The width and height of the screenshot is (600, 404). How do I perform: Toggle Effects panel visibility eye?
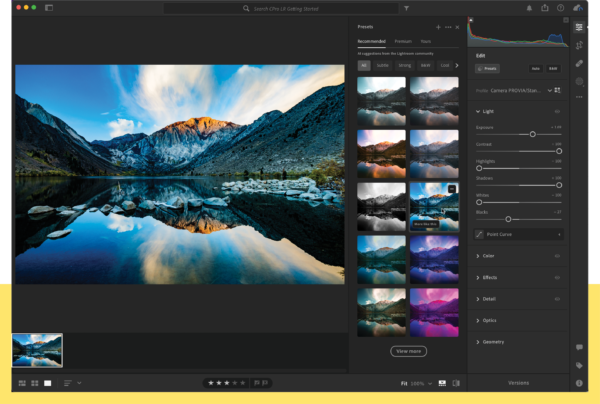[x=558, y=277]
